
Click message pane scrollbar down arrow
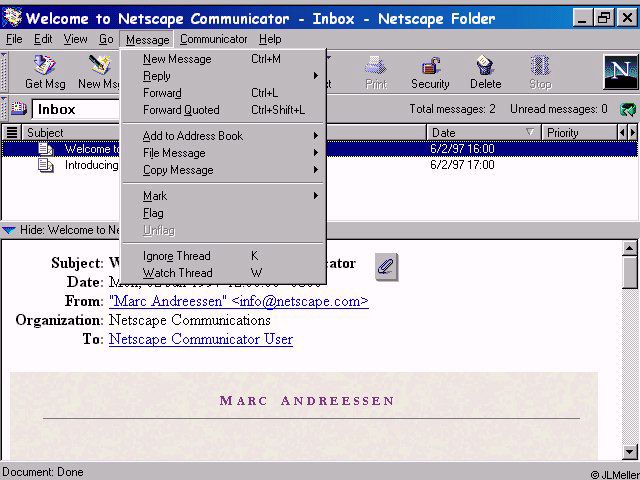630,451
